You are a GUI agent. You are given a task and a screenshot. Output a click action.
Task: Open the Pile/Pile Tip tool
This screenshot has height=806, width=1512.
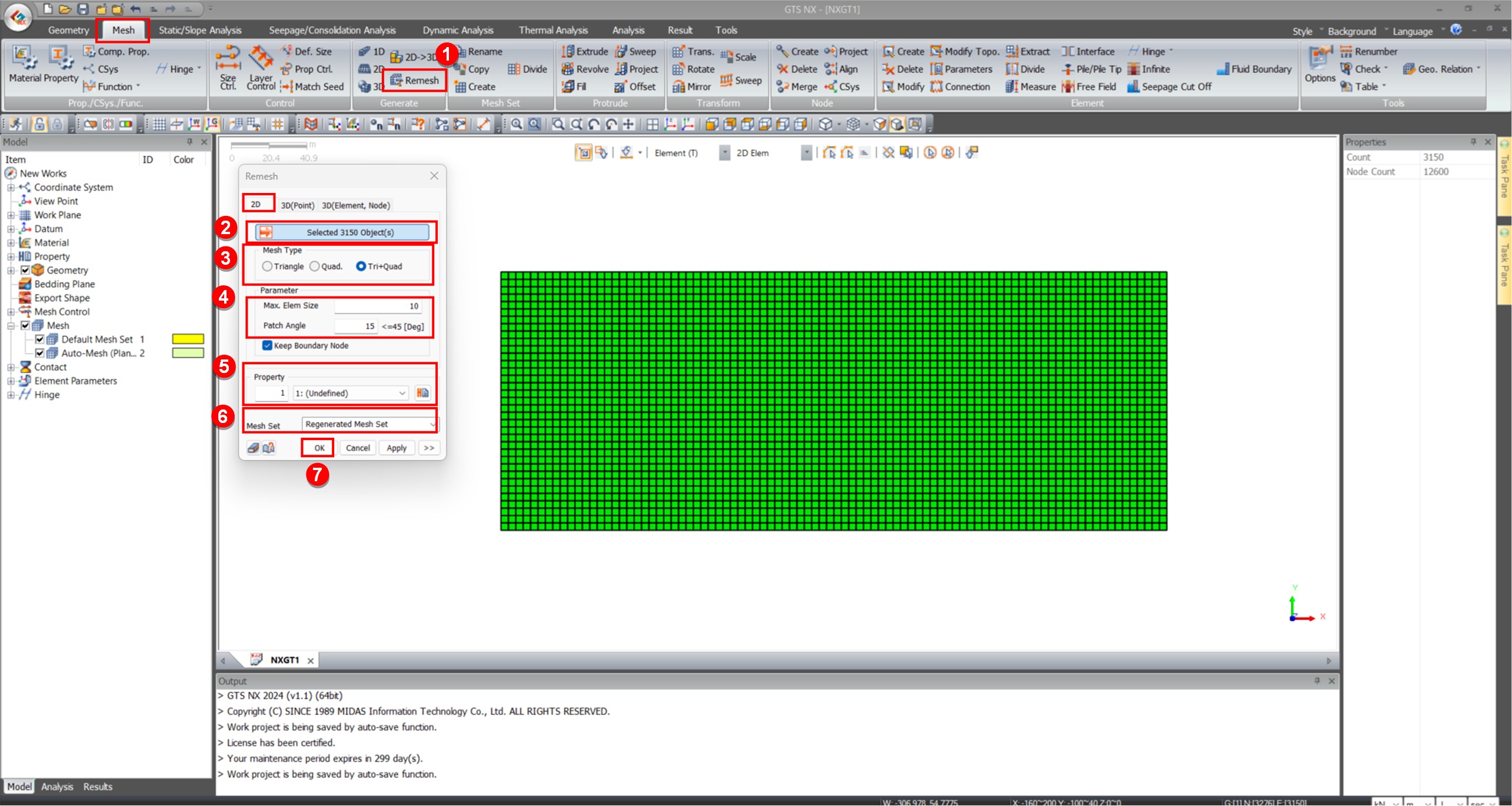point(1092,69)
